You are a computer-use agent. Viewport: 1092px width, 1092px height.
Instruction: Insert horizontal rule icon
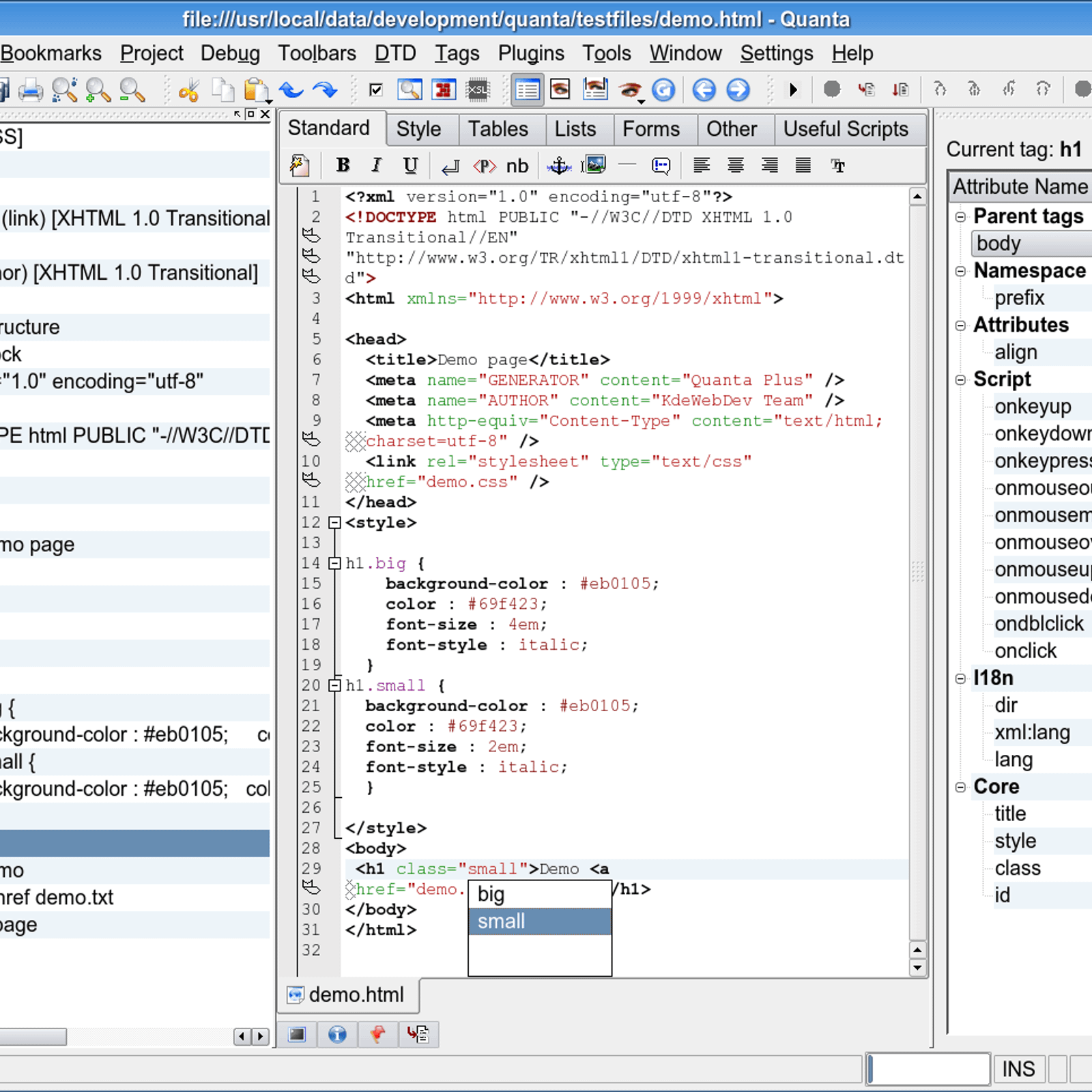click(x=627, y=165)
